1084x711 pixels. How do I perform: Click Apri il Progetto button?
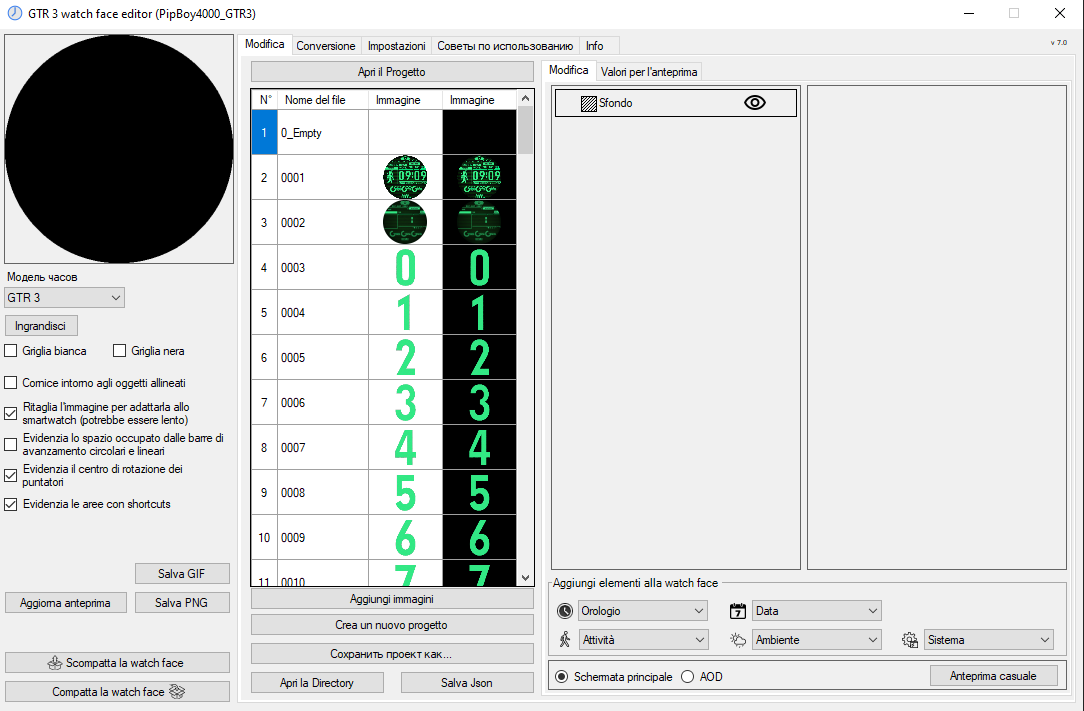coord(392,72)
